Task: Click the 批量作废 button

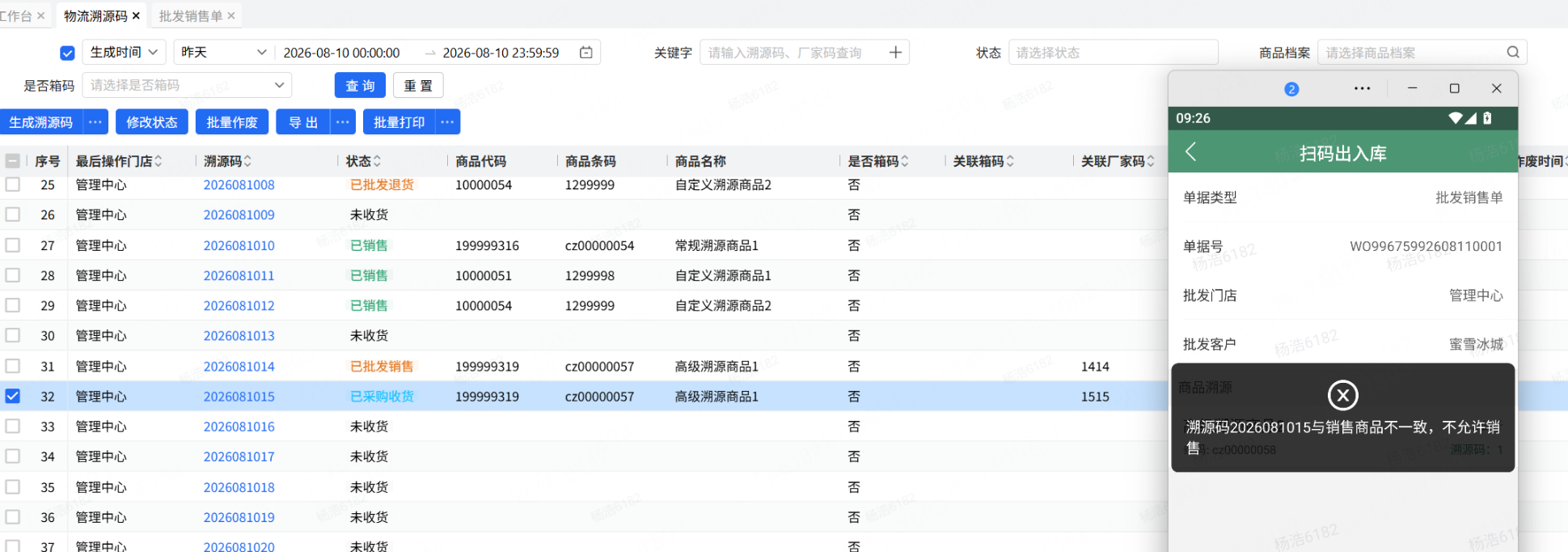Action: tap(232, 122)
